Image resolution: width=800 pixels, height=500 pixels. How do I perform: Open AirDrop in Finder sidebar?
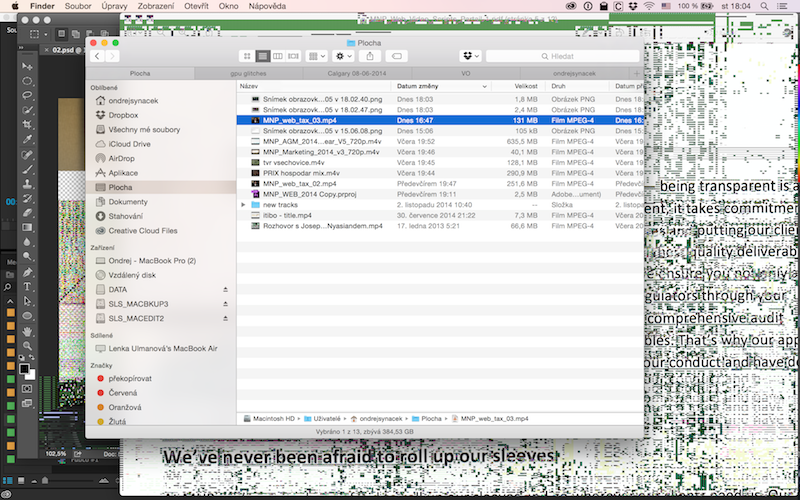pyautogui.click(x=121, y=159)
